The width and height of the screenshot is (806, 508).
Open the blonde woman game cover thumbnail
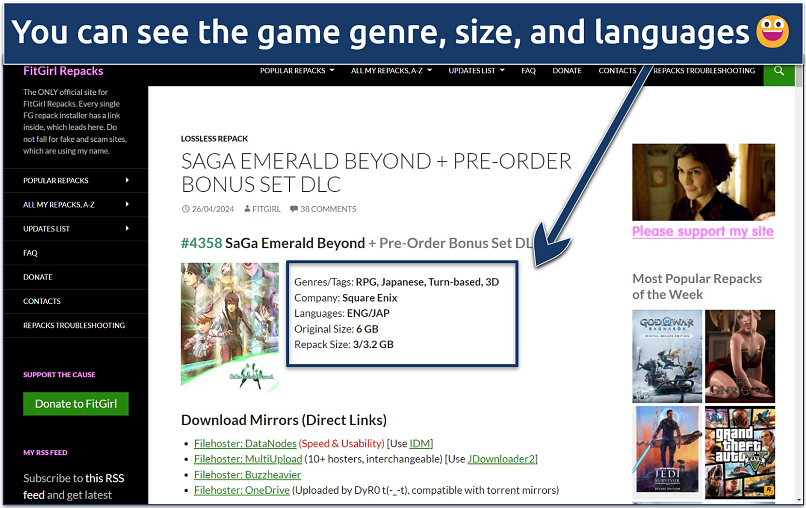point(740,356)
